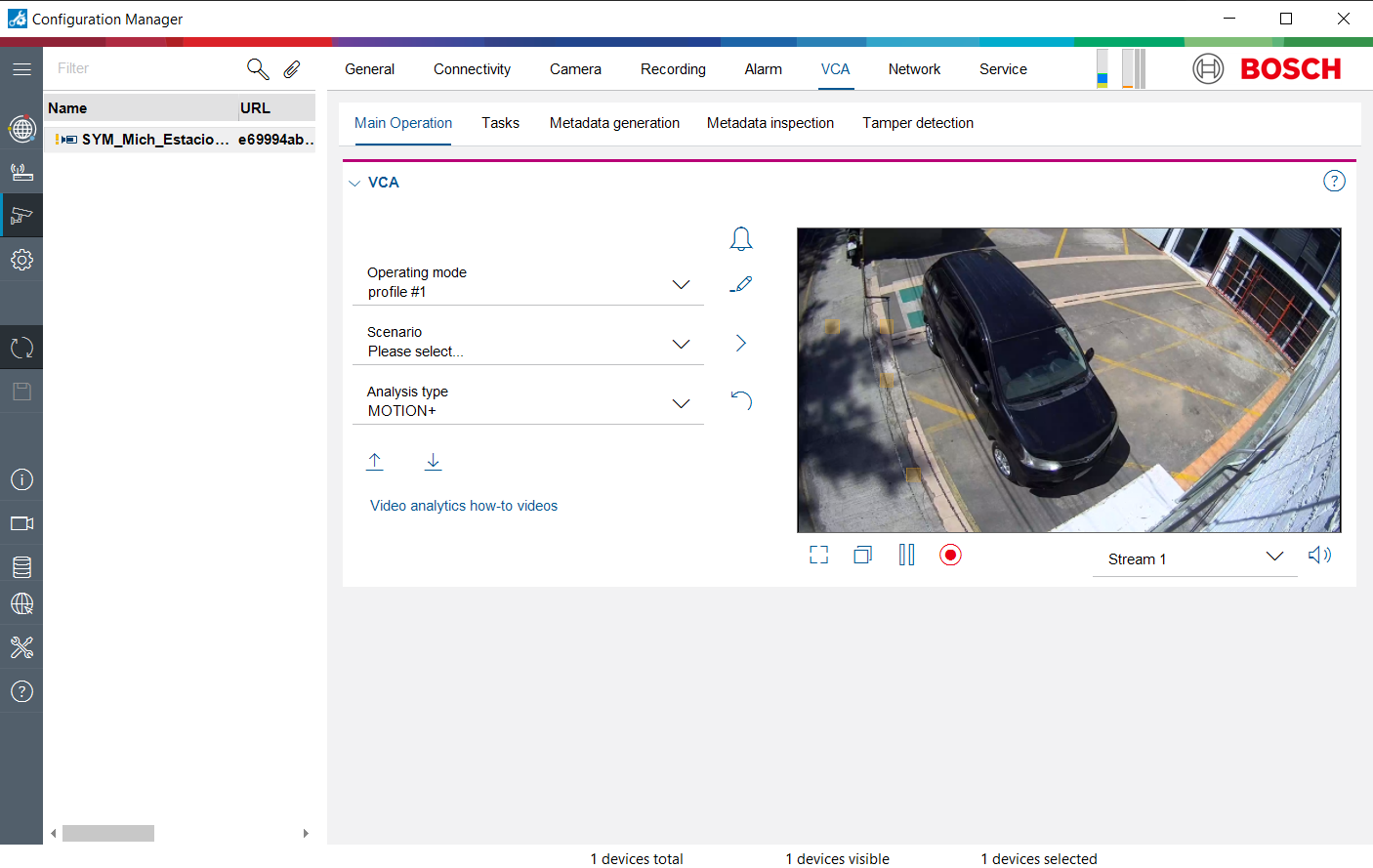Expand the Analysis type dropdown
This screenshot has height=868, width=1373.
coord(681,403)
